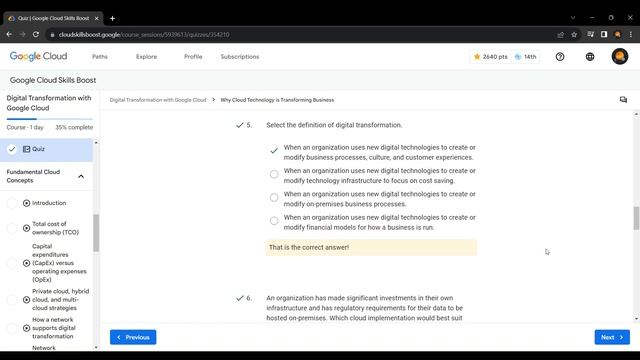Open the comments feedback icon
Image resolution: width=640 pixels, height=360 pixels.
623,100
